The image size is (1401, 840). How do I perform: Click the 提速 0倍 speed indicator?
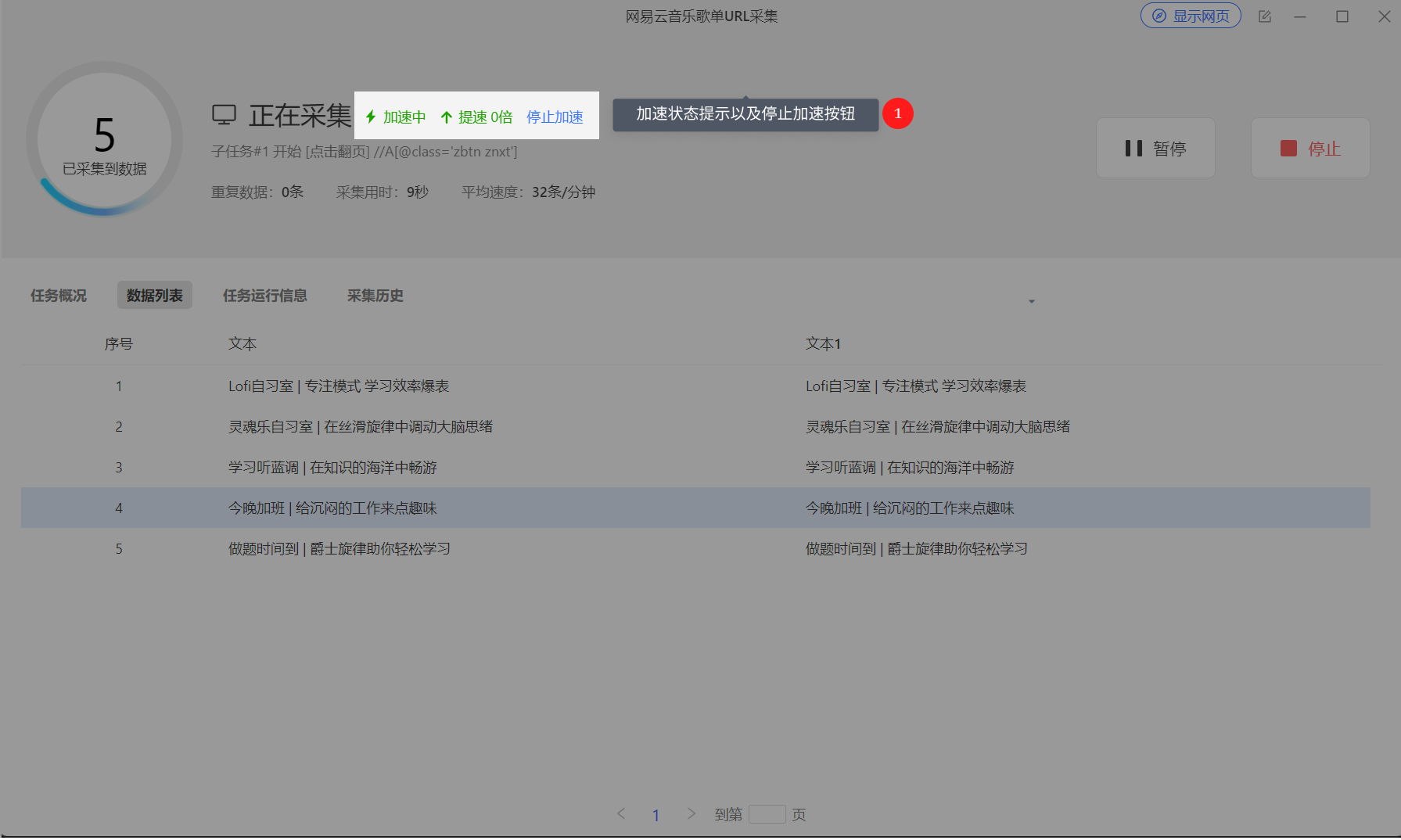point(476,117)
